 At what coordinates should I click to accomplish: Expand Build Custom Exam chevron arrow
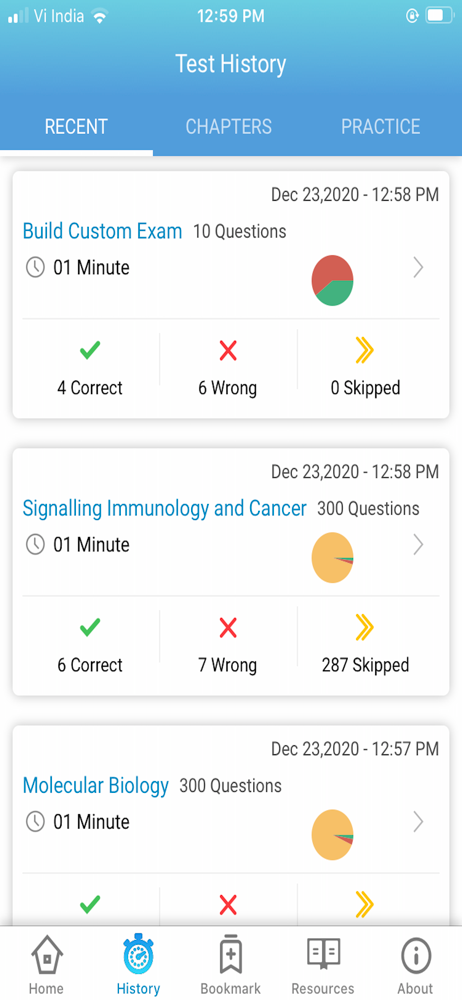(418, 268)
